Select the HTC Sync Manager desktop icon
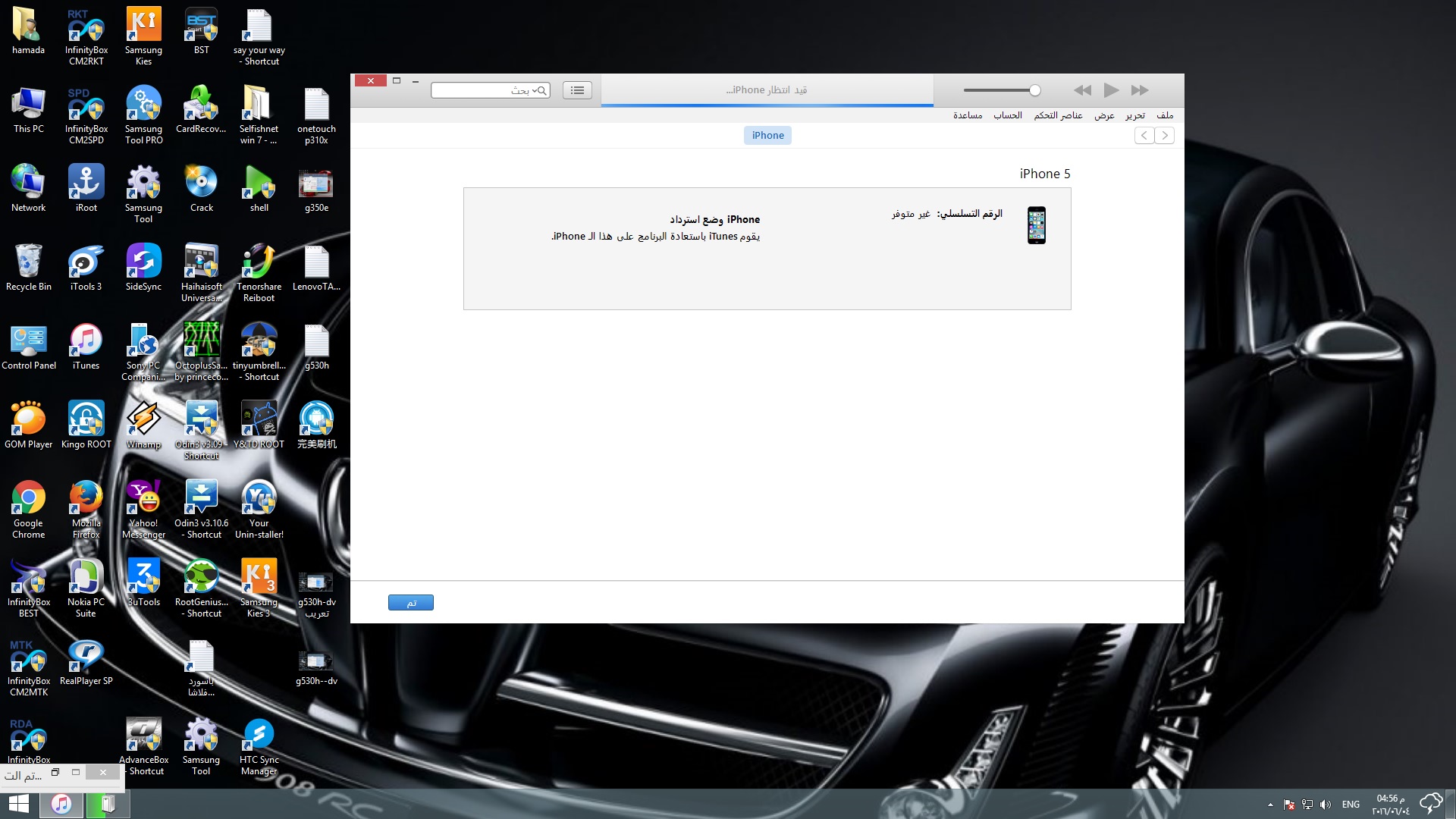This screenshot has height=819, width=1456. click(x=259, y=747)
